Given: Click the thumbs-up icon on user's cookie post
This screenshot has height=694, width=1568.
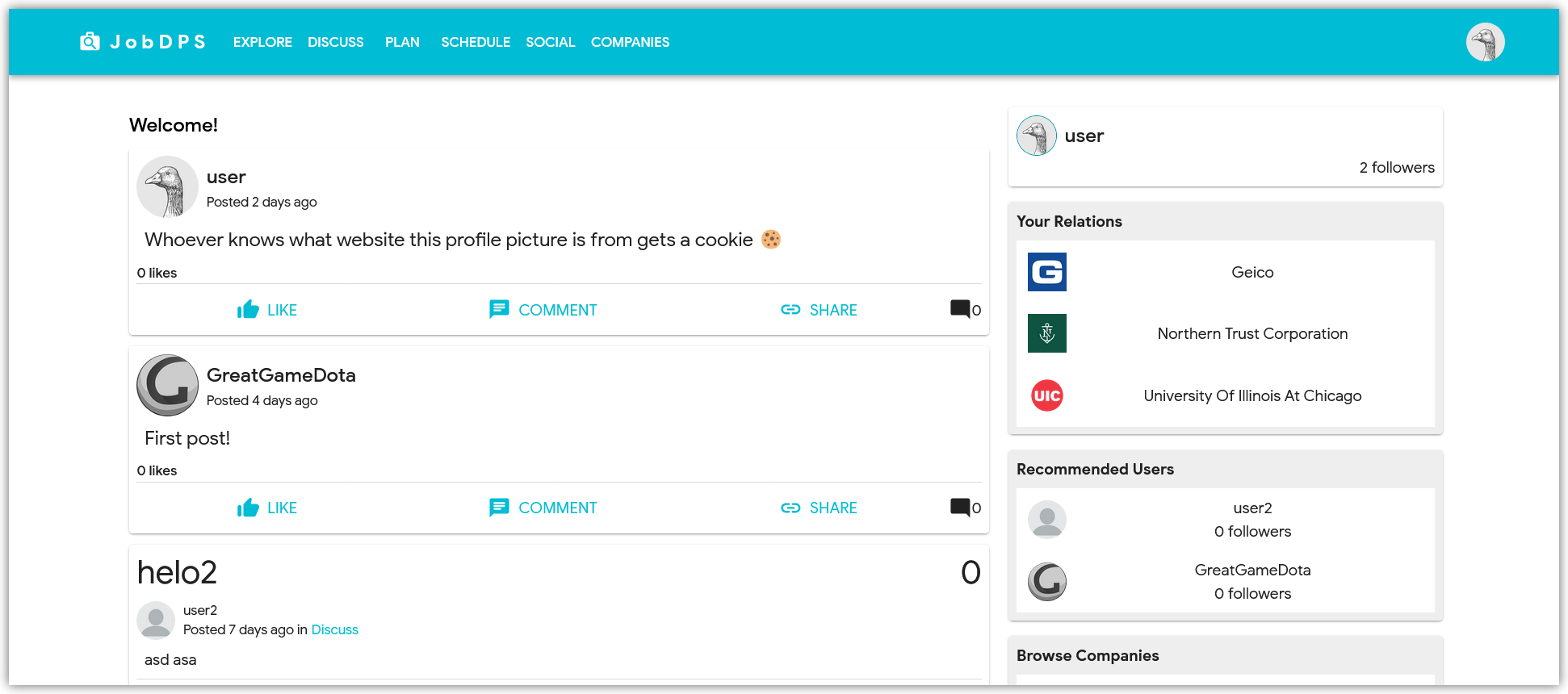Looking at the screenshot, I should coord(248,309).
